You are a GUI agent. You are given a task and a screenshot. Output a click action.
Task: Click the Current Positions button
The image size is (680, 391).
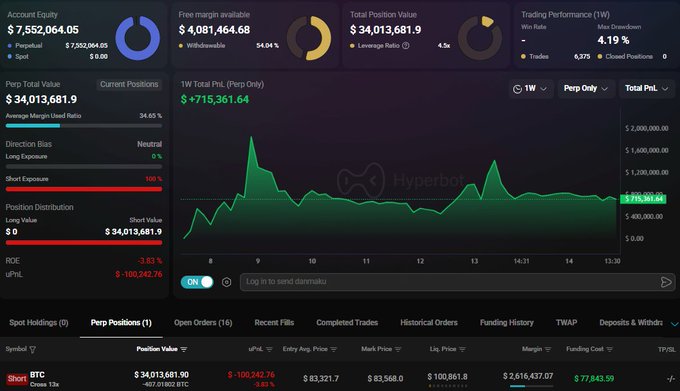(129, 84)
